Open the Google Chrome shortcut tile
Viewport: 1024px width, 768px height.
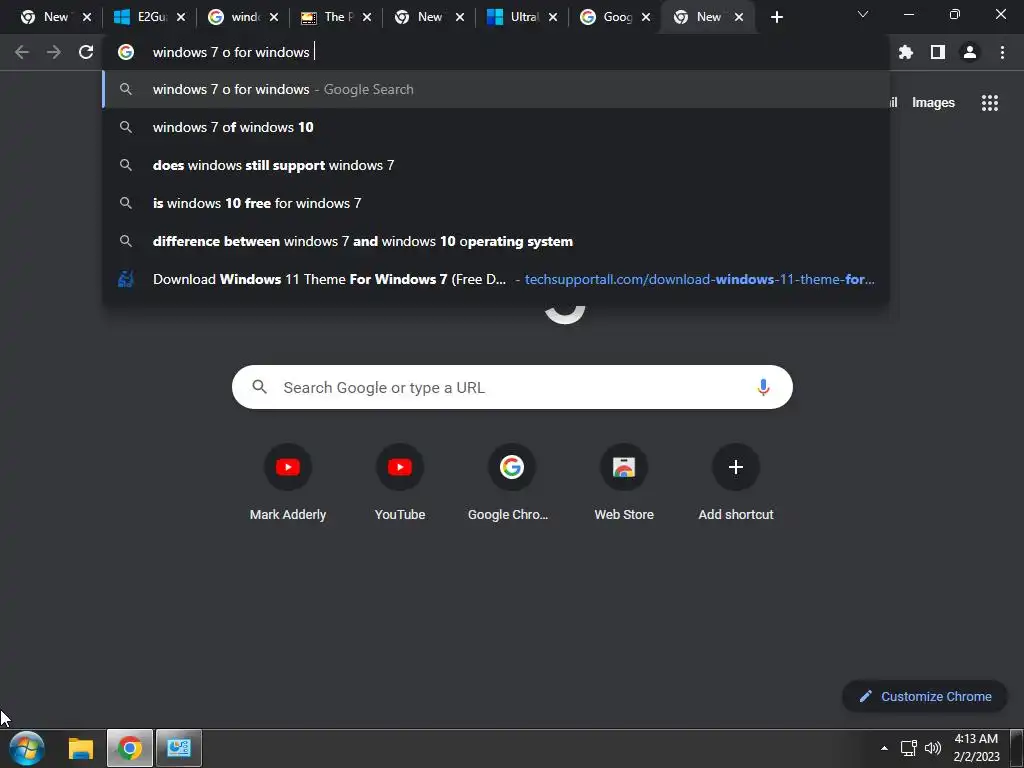(511, 483)
